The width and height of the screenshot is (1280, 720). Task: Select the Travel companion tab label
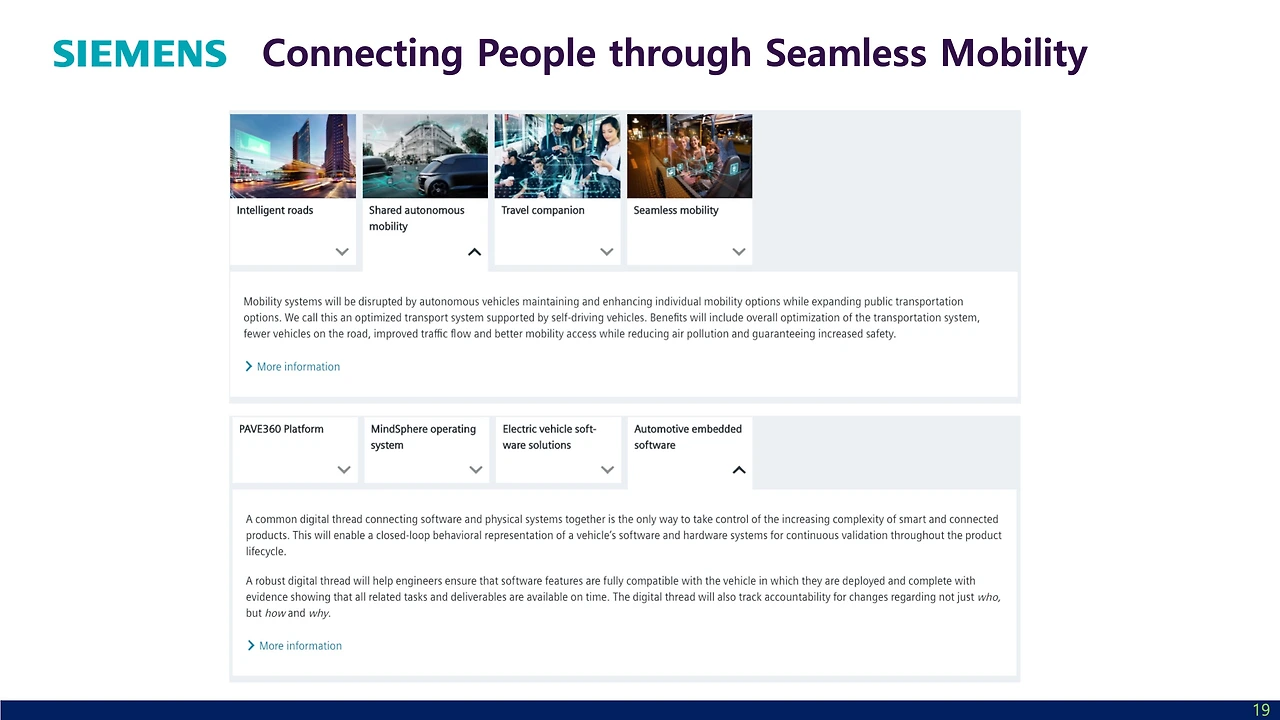(x=543, y=211)
